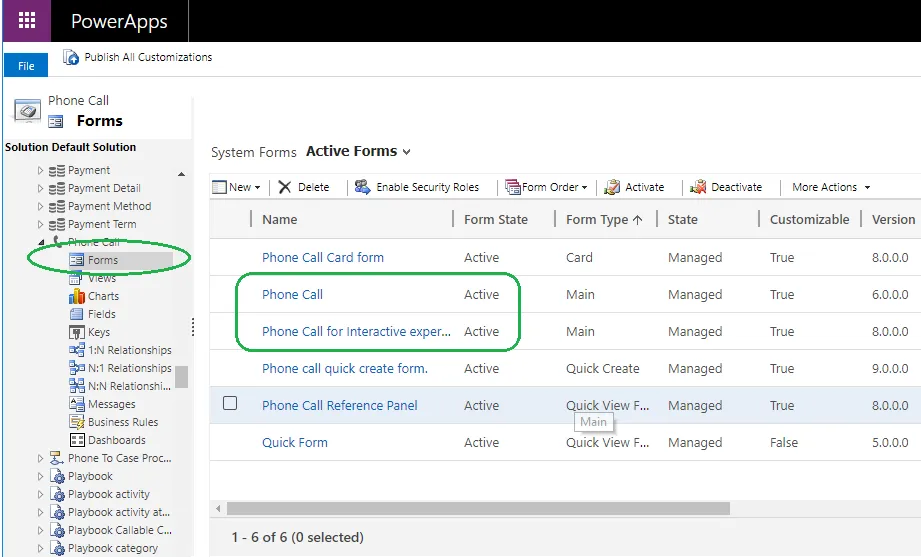Click the Version column header
Viewport: 921px width, 557px height.
[893, 219]
